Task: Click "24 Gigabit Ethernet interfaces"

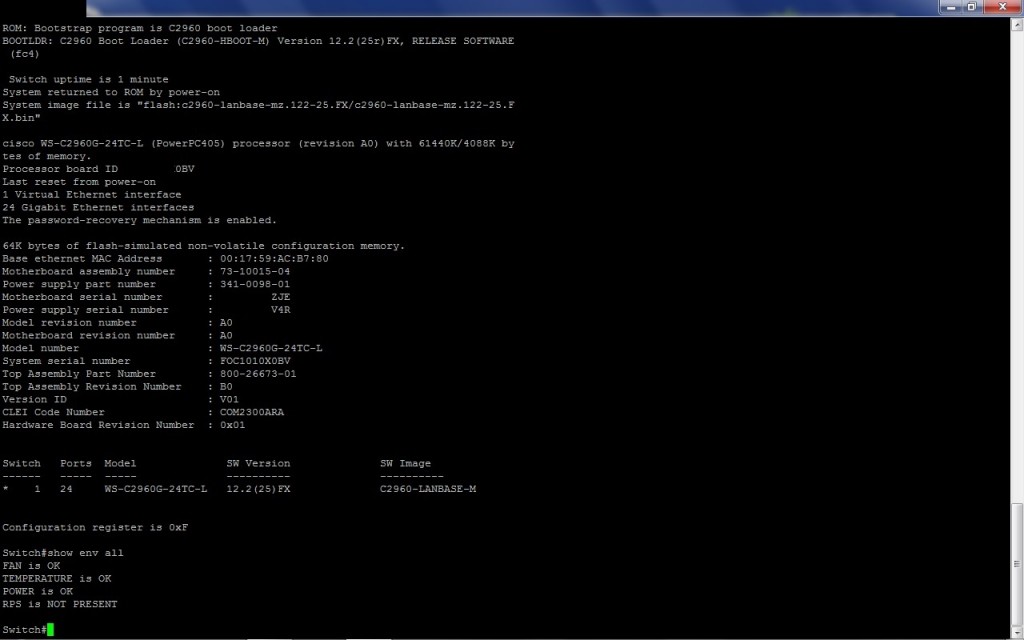Action: tap(98, 208)
